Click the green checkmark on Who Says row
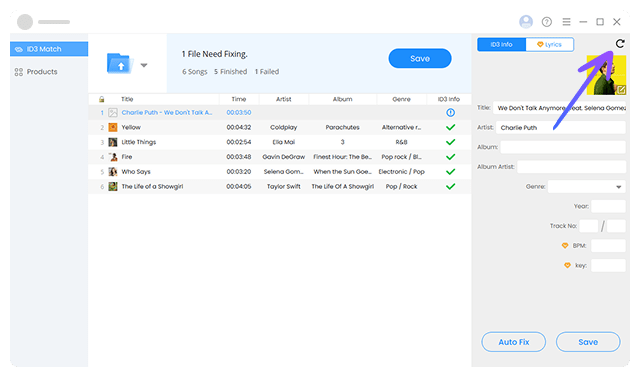This screenshot has width=640, height=377. pyautogui.click(x=450, y=172)
